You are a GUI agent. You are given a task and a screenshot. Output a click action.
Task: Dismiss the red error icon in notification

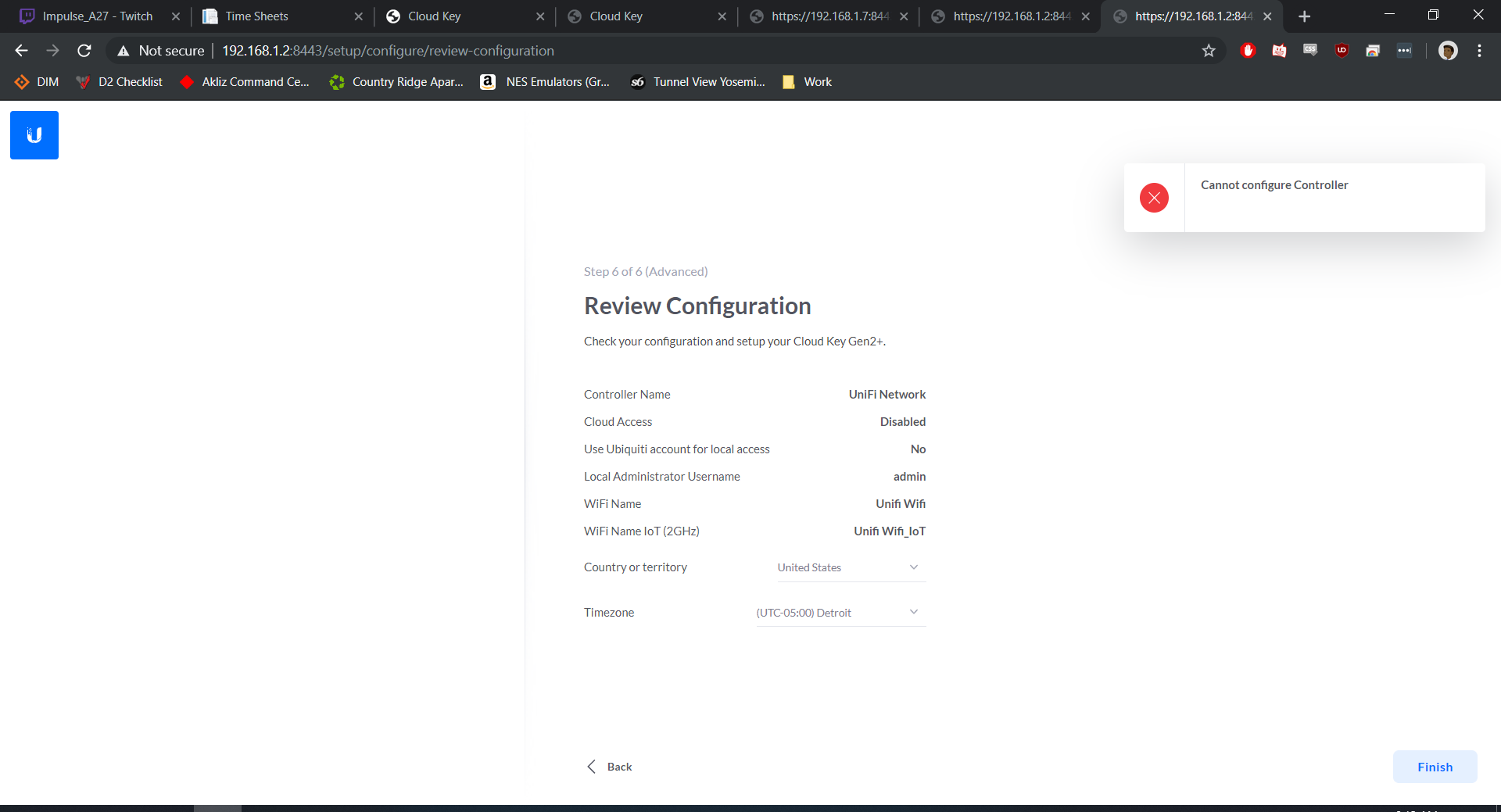[x=1154, y=198]
